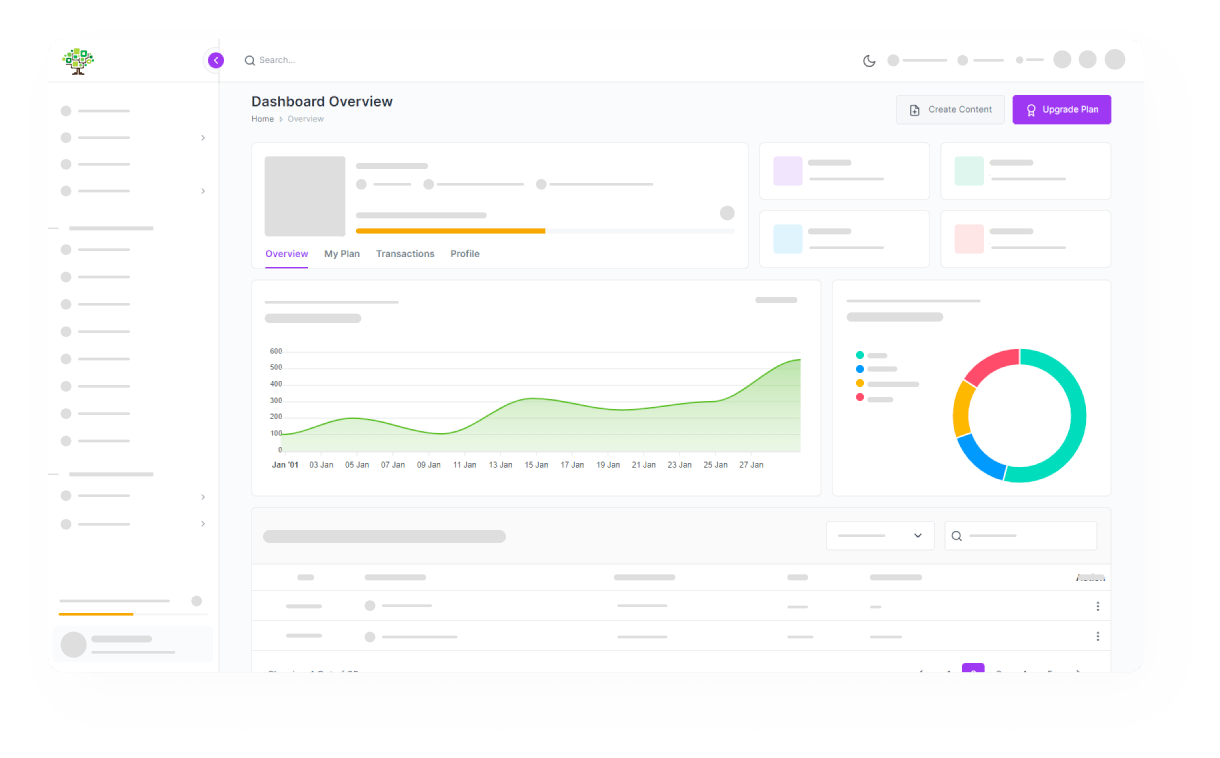
Task: Go to the Home breadcrumb link
Action: 262,119
